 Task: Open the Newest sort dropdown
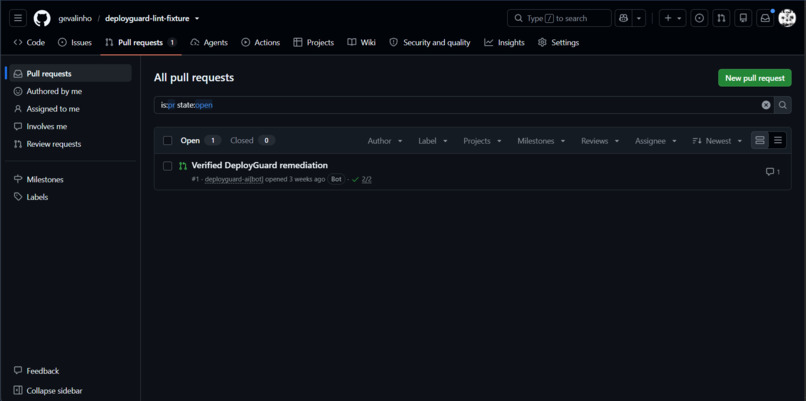tap(717, 141)
